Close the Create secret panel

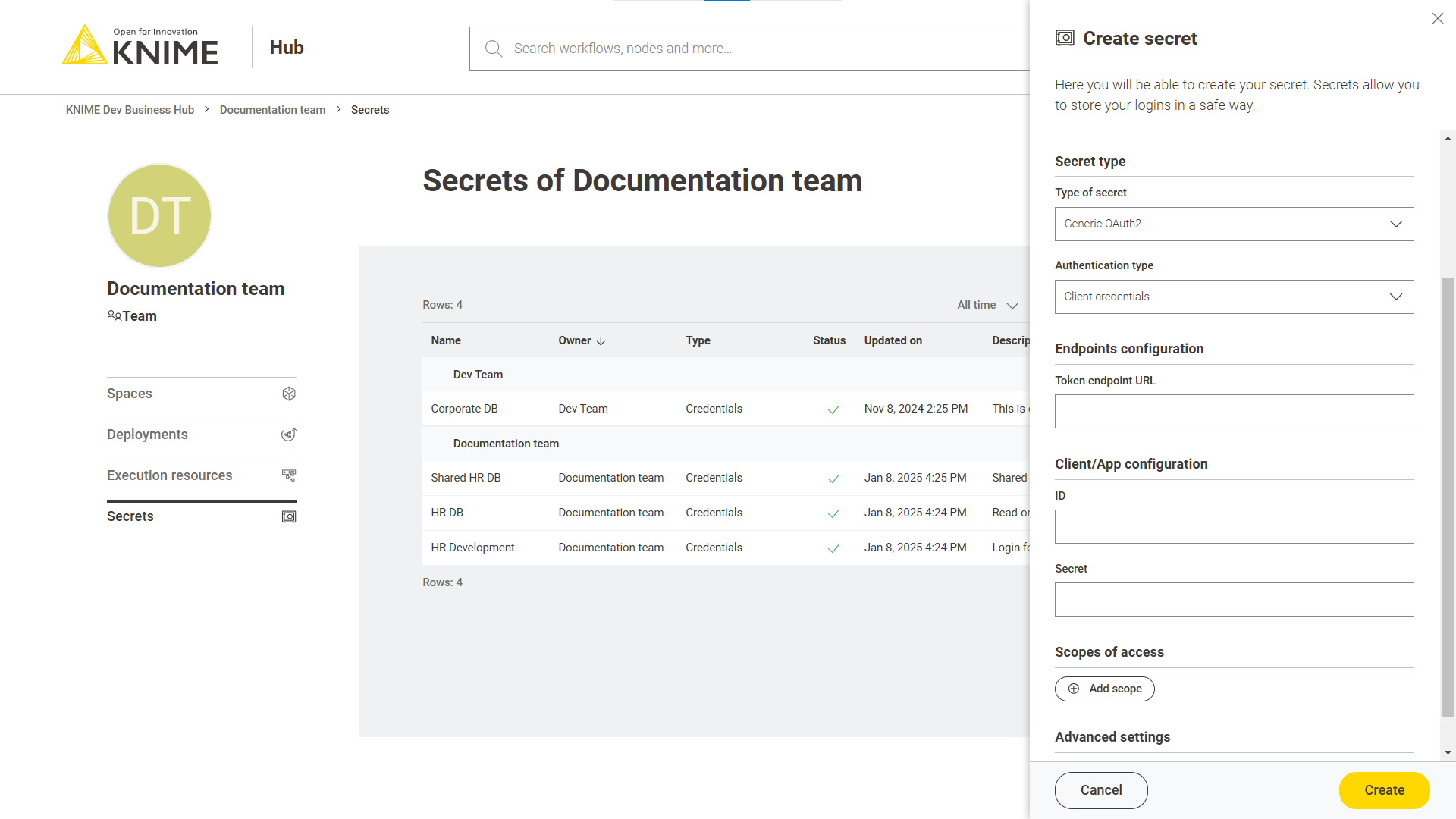coord(1437,18)
